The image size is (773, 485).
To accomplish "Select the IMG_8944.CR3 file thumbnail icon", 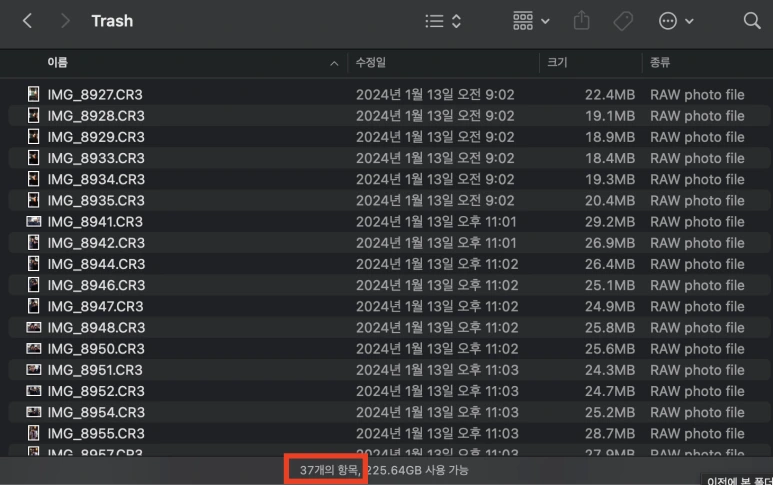I will (34, 264).
